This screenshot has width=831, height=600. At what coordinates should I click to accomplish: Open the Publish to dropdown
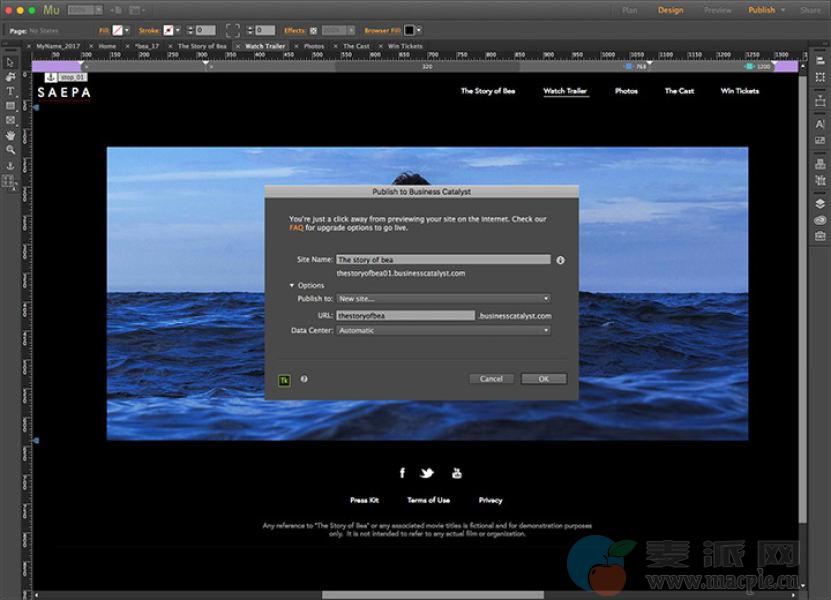click(443, 298)
